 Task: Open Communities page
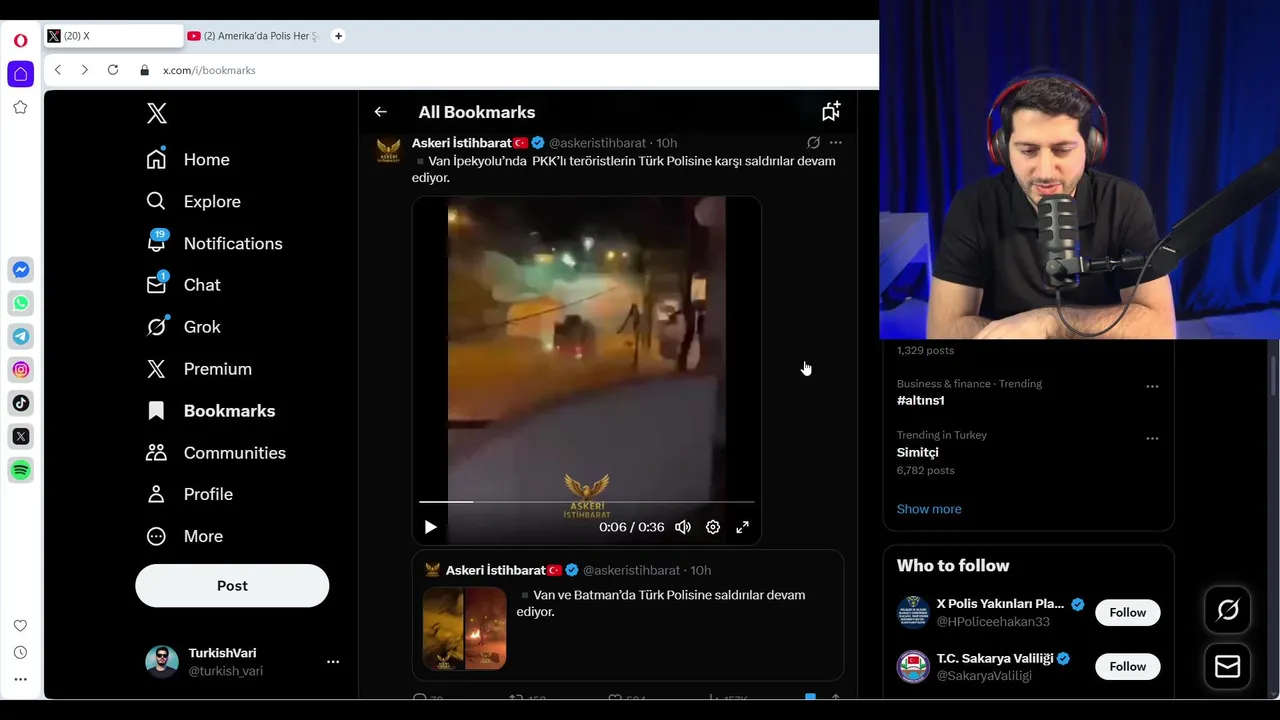pos(216,453)
